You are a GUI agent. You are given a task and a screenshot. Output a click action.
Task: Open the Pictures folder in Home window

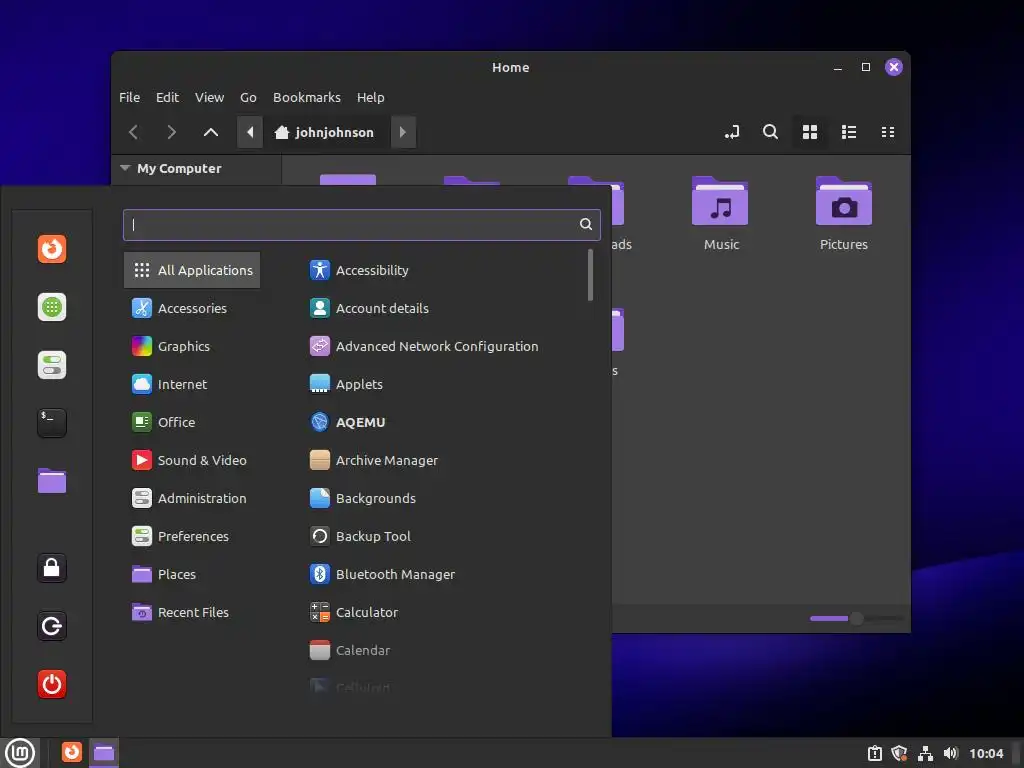(844, 214)
